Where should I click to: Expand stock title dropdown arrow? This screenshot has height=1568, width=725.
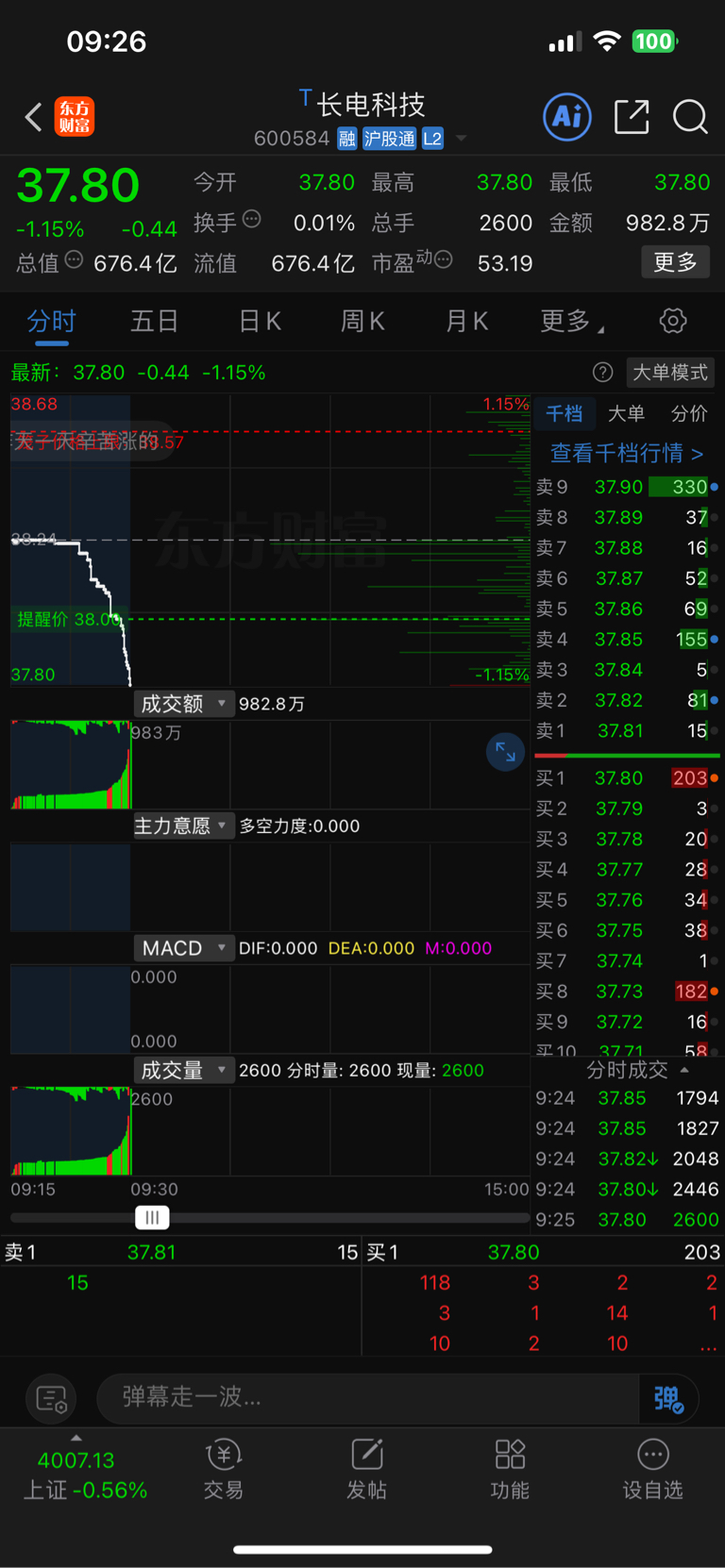point(462,139)
